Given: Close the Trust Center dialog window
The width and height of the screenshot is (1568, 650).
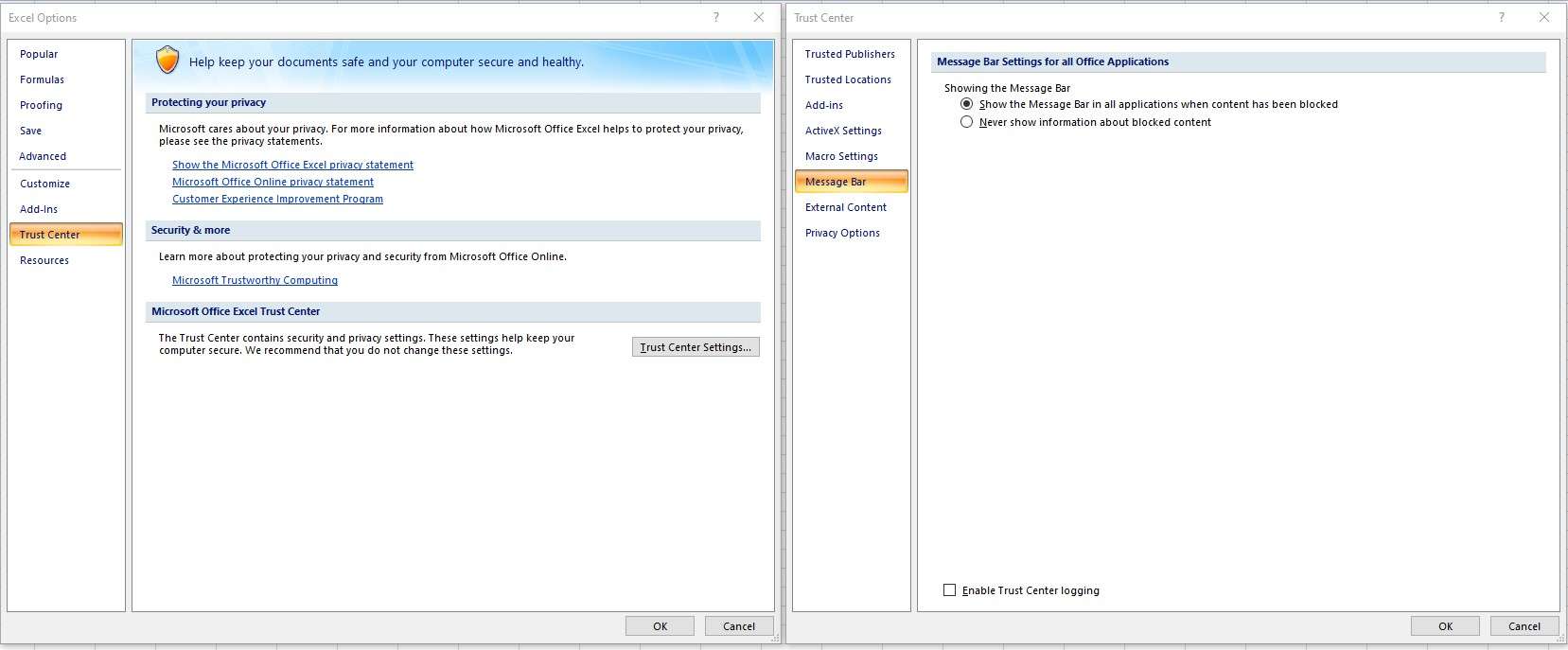Looking at the screenshot, I should tap(1544, 17).
